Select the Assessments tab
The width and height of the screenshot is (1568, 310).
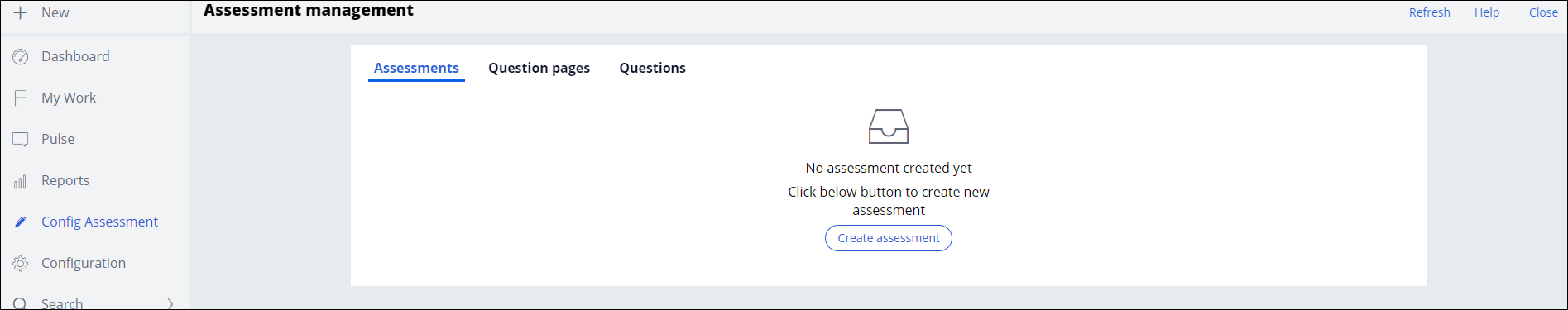416,68
